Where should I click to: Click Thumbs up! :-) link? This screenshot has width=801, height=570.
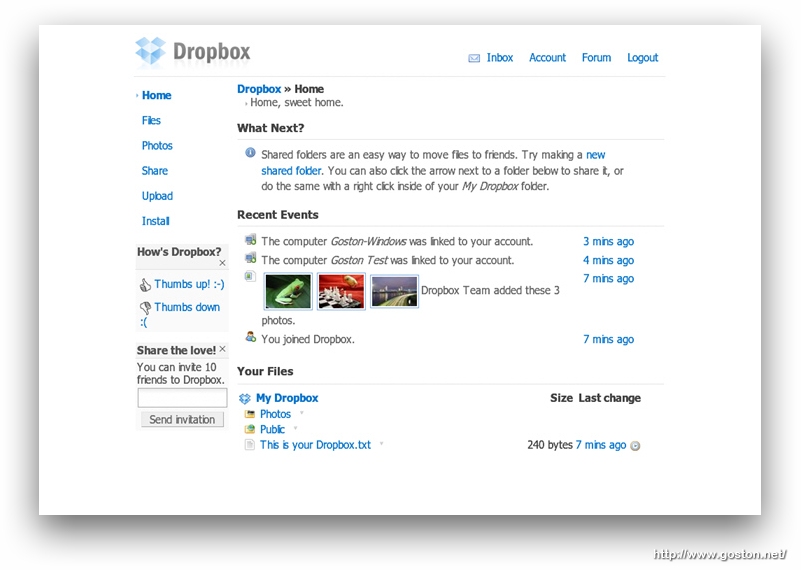pyautogui.click(x=190, y=284)
